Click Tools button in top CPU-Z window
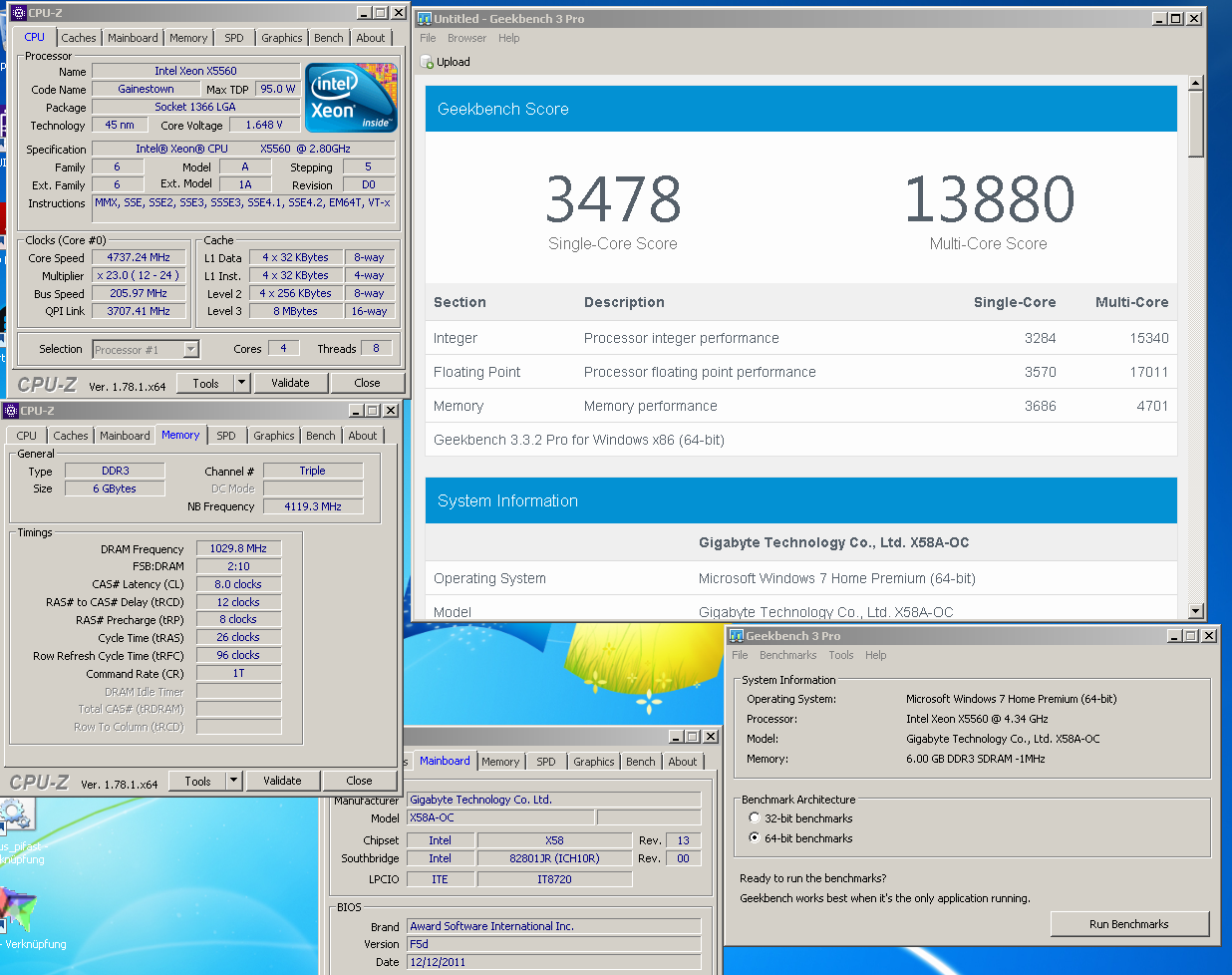1232x975 pixels. 205,383
